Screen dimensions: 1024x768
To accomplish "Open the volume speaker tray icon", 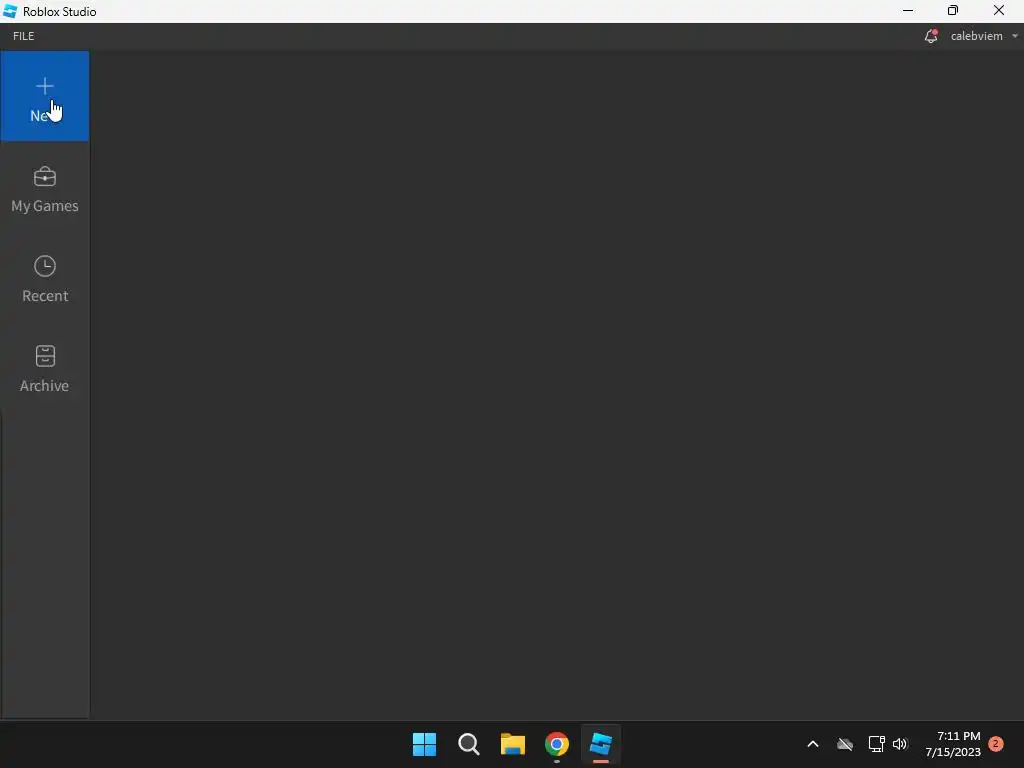I will coord(900,744).
